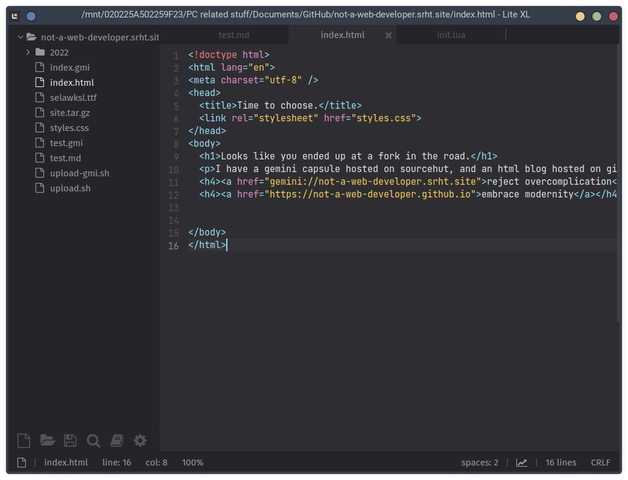The width and height of the screenshot is (628, 480).
Task: Click the blue circle button in title bar
Action: [31, 16]
